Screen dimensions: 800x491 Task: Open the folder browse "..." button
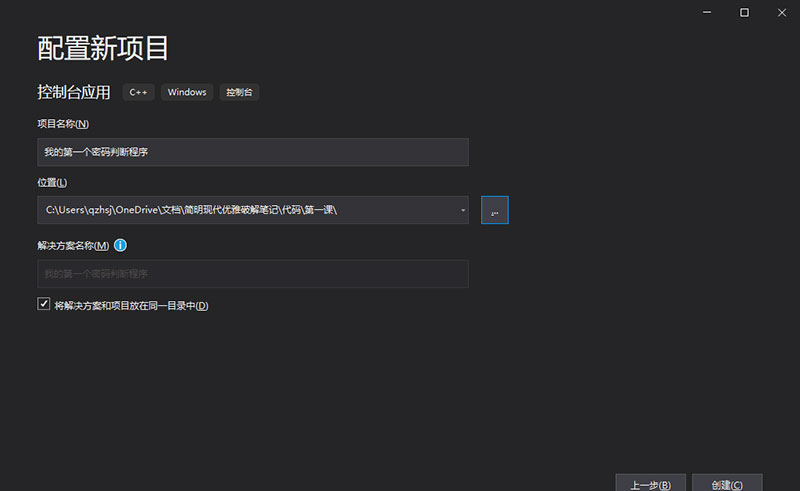(x=494, y=210)
